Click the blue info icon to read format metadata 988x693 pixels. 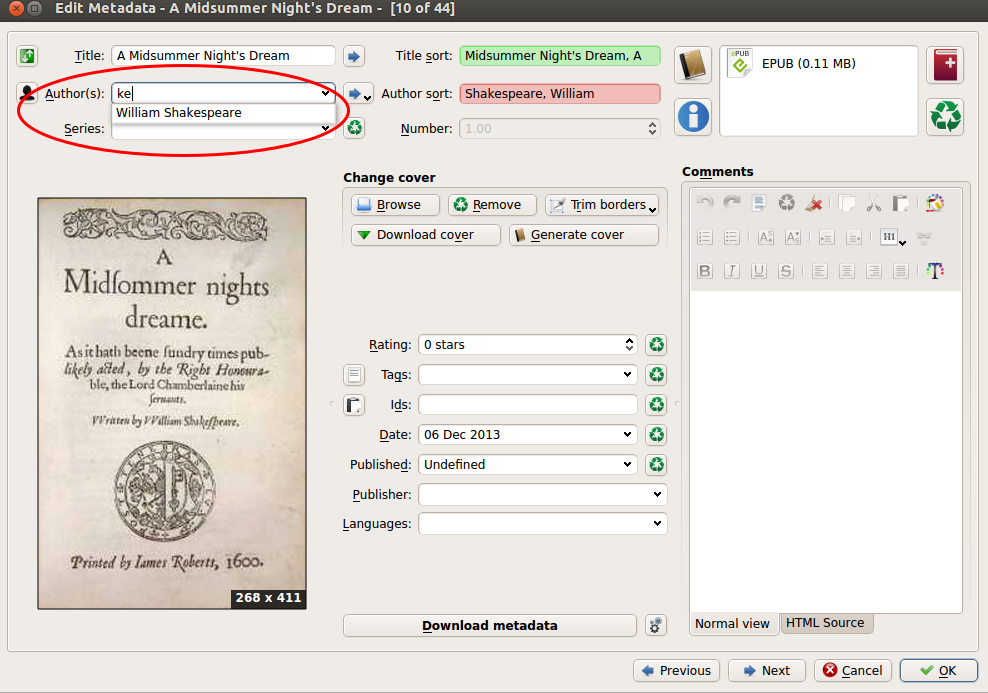click(x=693, y=117)
